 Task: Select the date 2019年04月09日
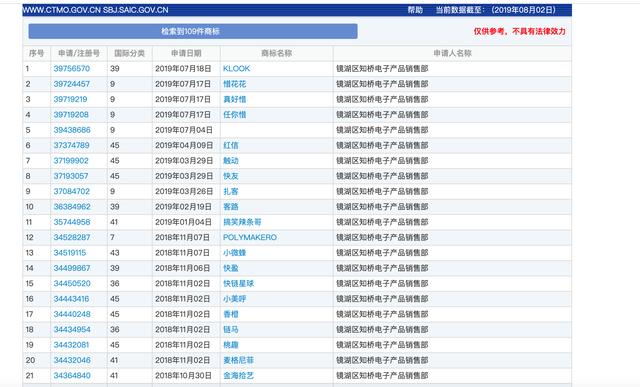click(x=184, y=145)
